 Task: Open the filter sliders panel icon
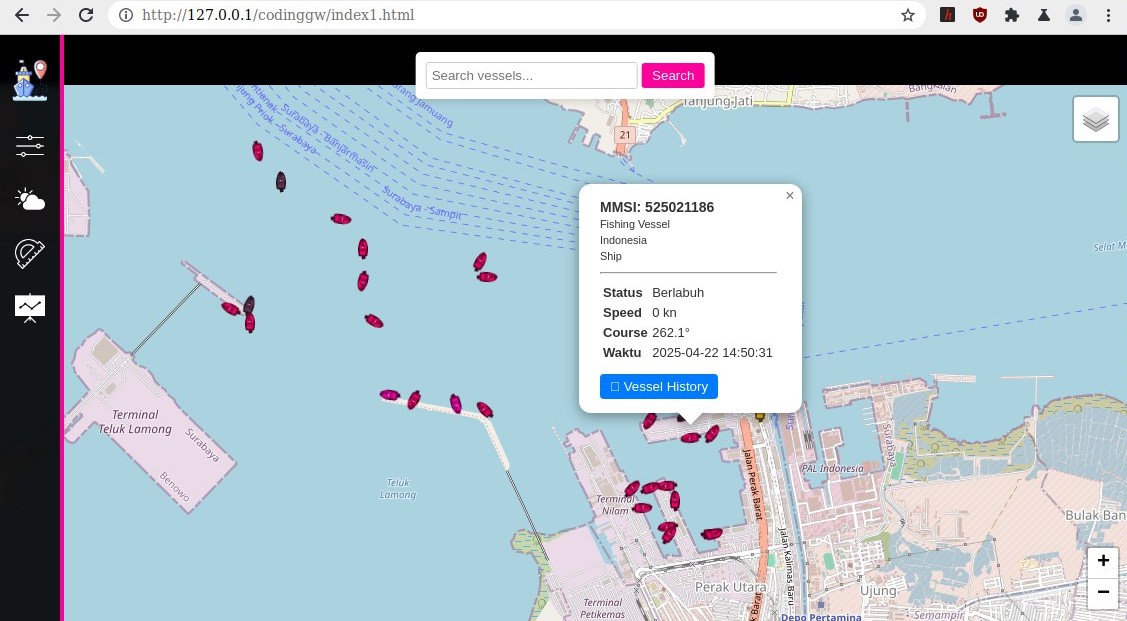30,146
